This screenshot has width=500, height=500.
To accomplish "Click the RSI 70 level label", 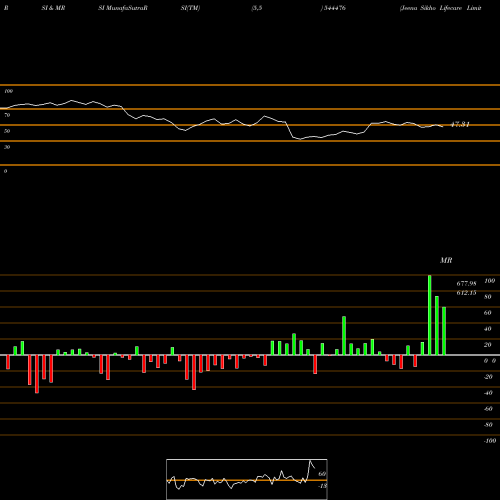I will coord(7,115).
